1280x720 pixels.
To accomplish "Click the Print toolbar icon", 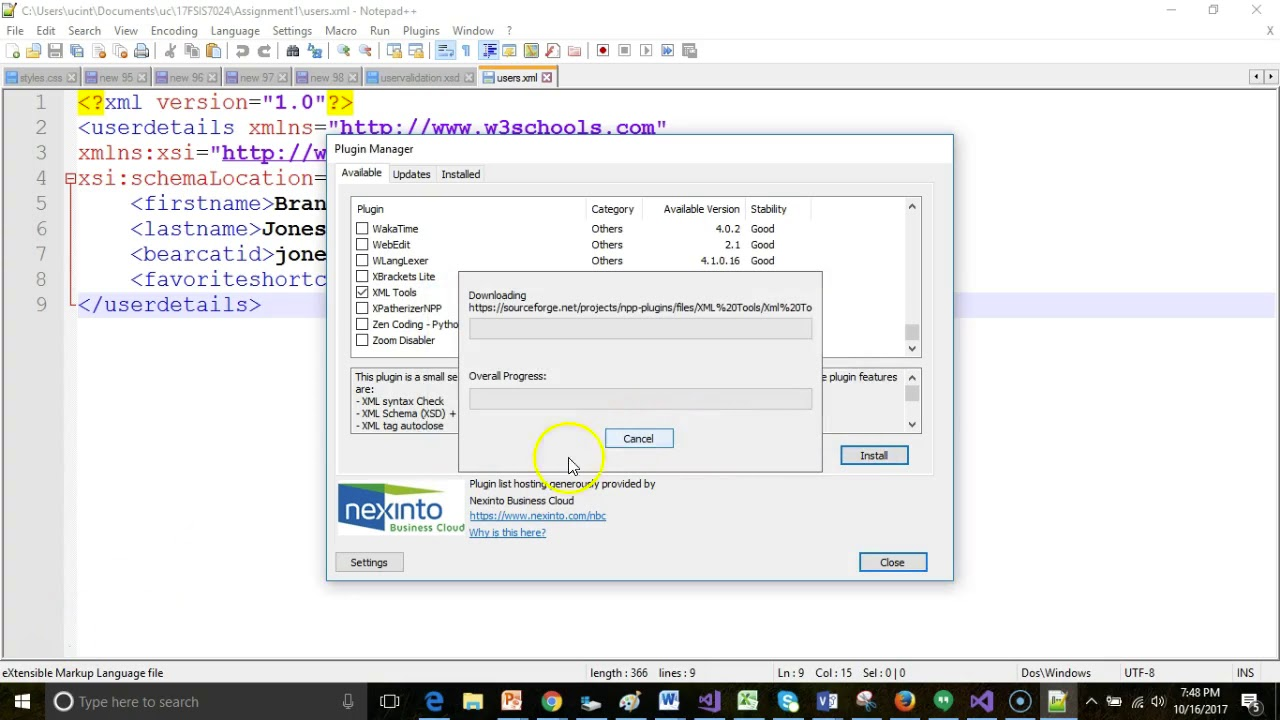I will (x=141, y=51).
